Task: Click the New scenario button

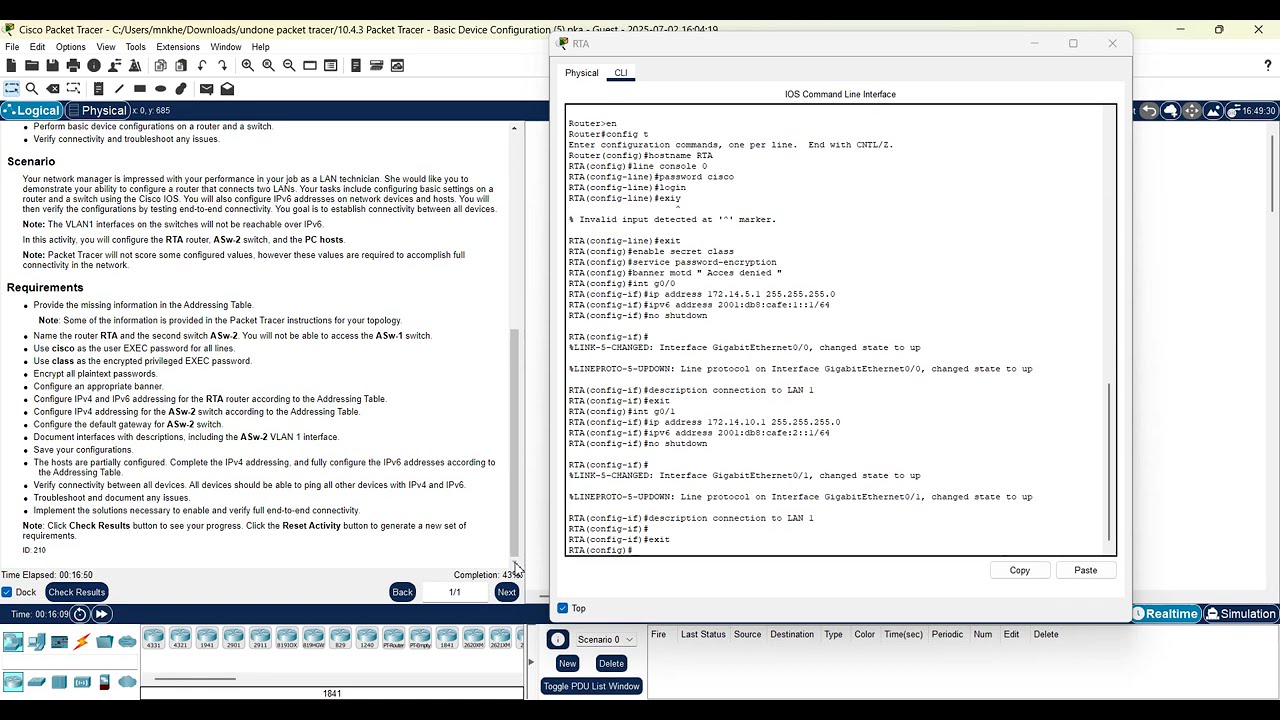Action: point(567,663)
